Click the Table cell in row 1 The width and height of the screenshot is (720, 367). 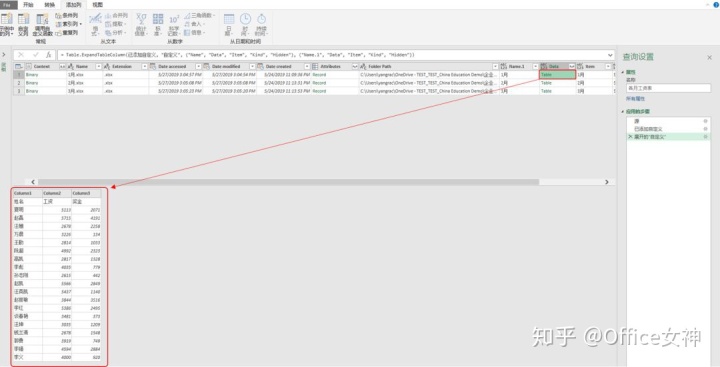click(x=557, y=74)
